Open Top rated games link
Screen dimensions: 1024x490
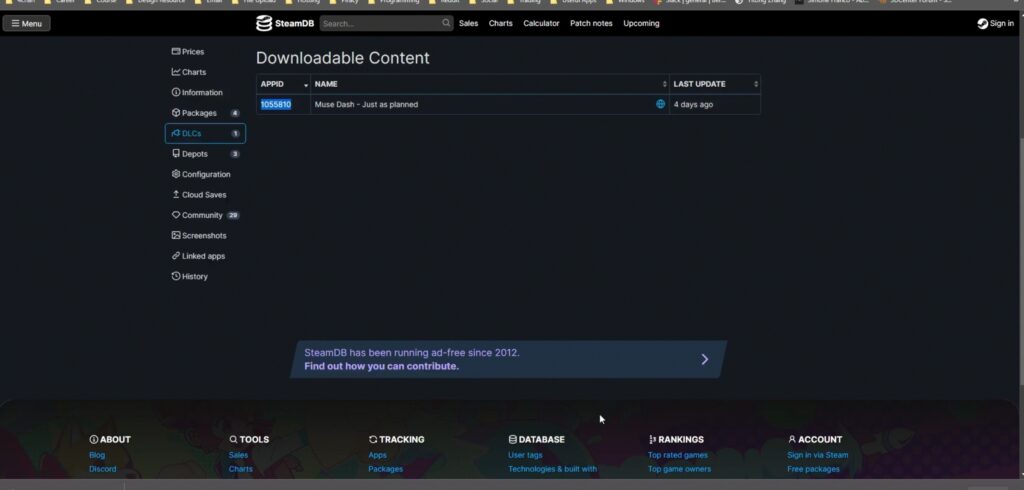point(678,455)
